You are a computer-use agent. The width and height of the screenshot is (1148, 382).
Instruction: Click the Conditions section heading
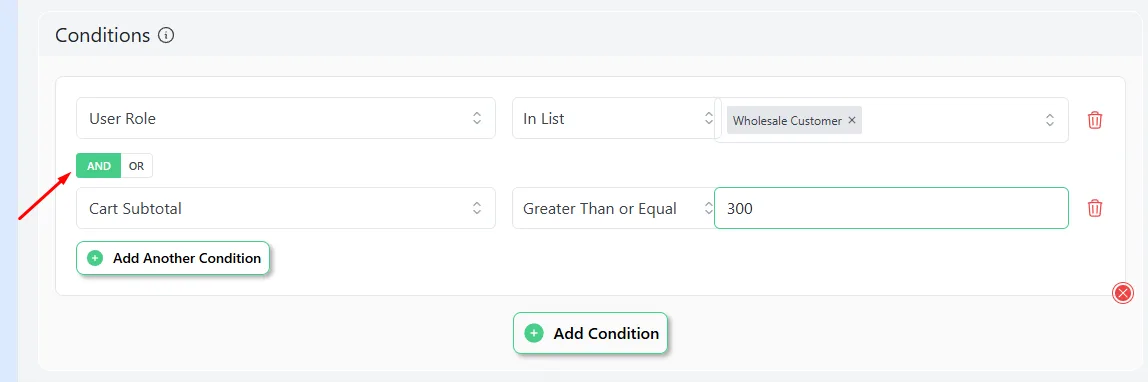pyautogui.click(x=102, y=35)
